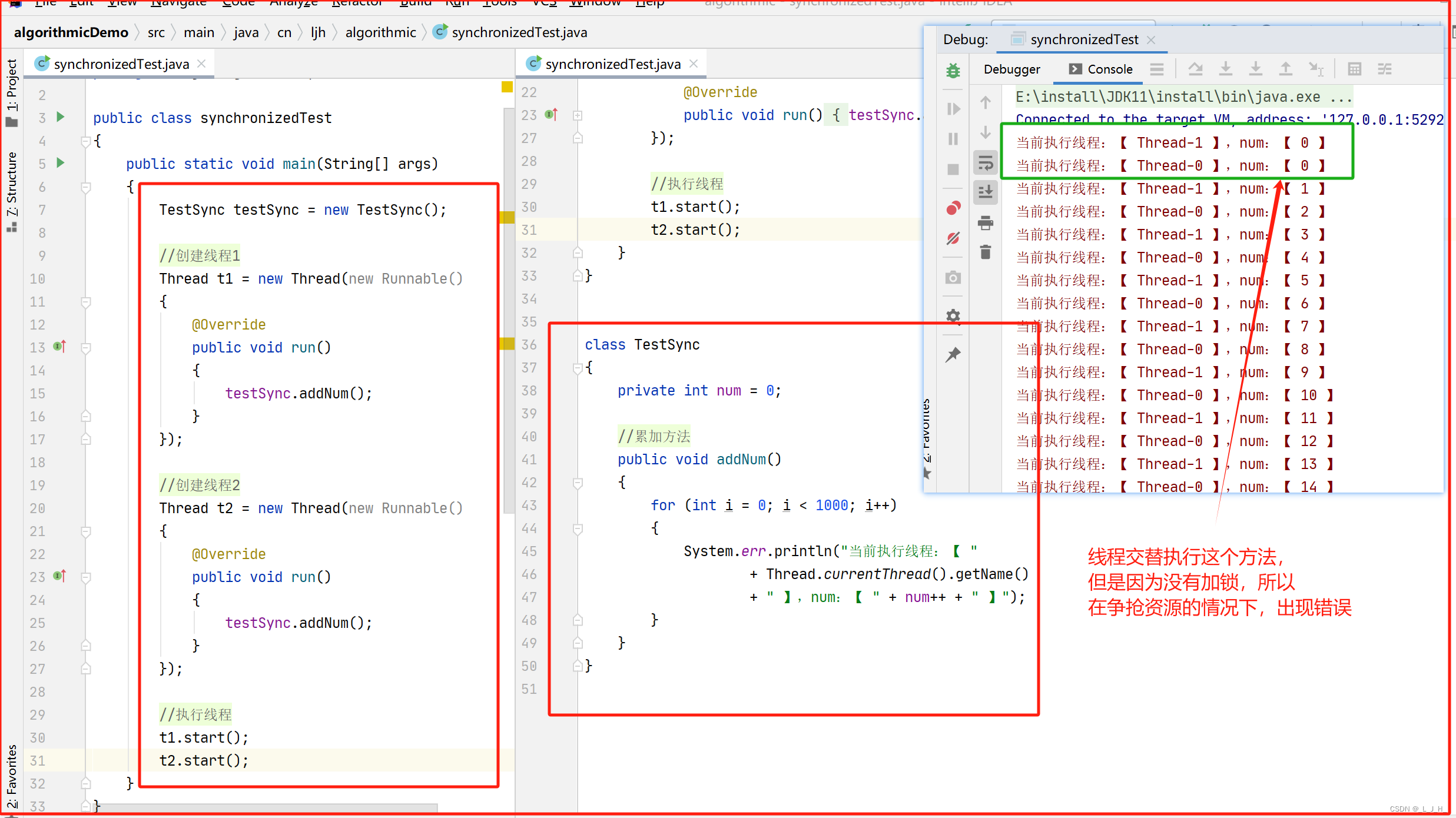
Task: Click the green run arrow beside main method
Action: [60, 162]
